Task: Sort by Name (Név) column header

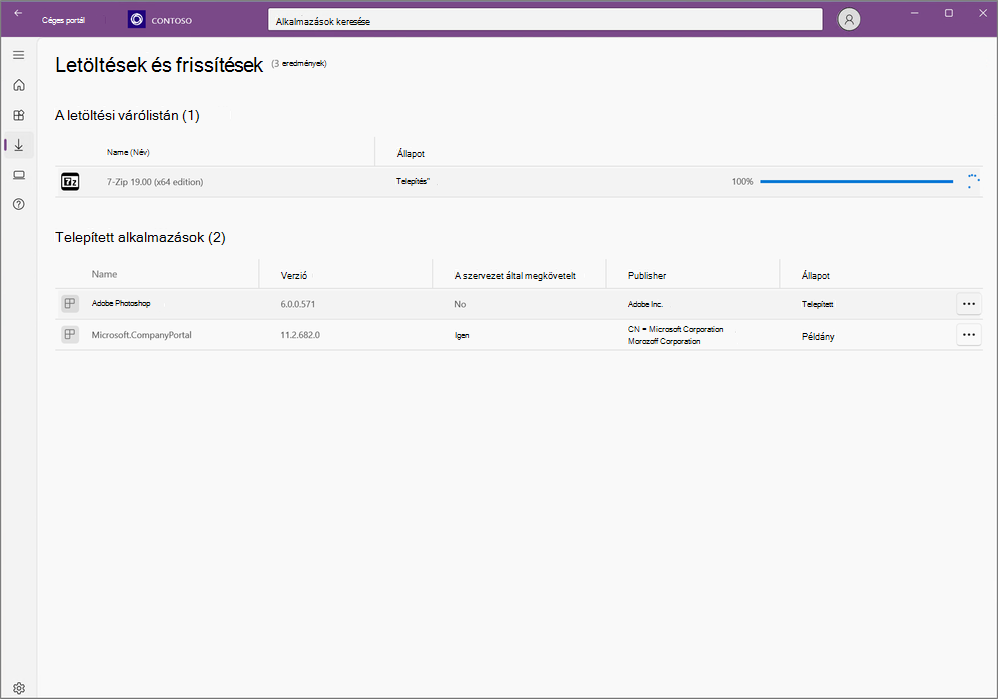Action: pos(128,152)
